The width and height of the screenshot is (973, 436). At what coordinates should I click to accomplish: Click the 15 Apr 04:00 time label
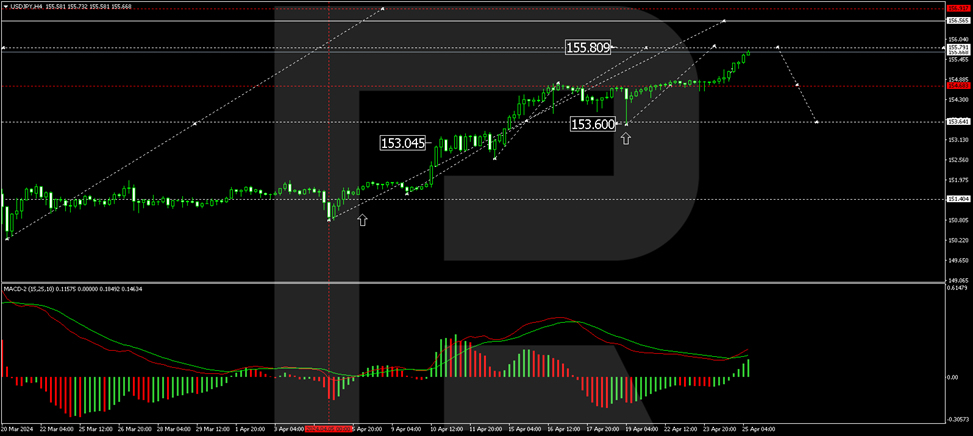(x=524, y=429)
